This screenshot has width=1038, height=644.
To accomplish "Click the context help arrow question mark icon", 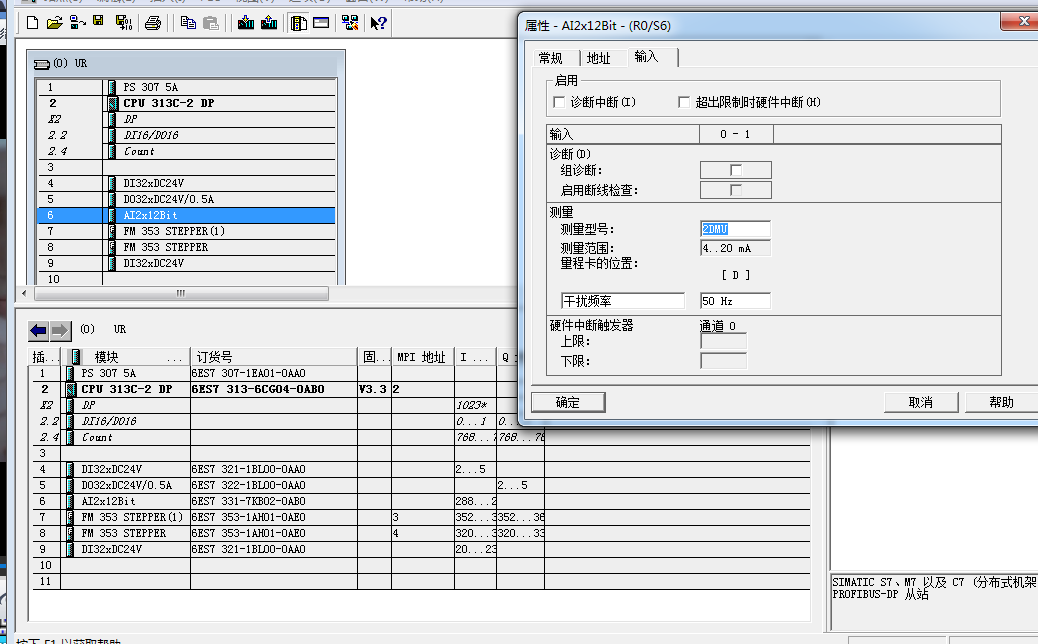I will (379, 23).
